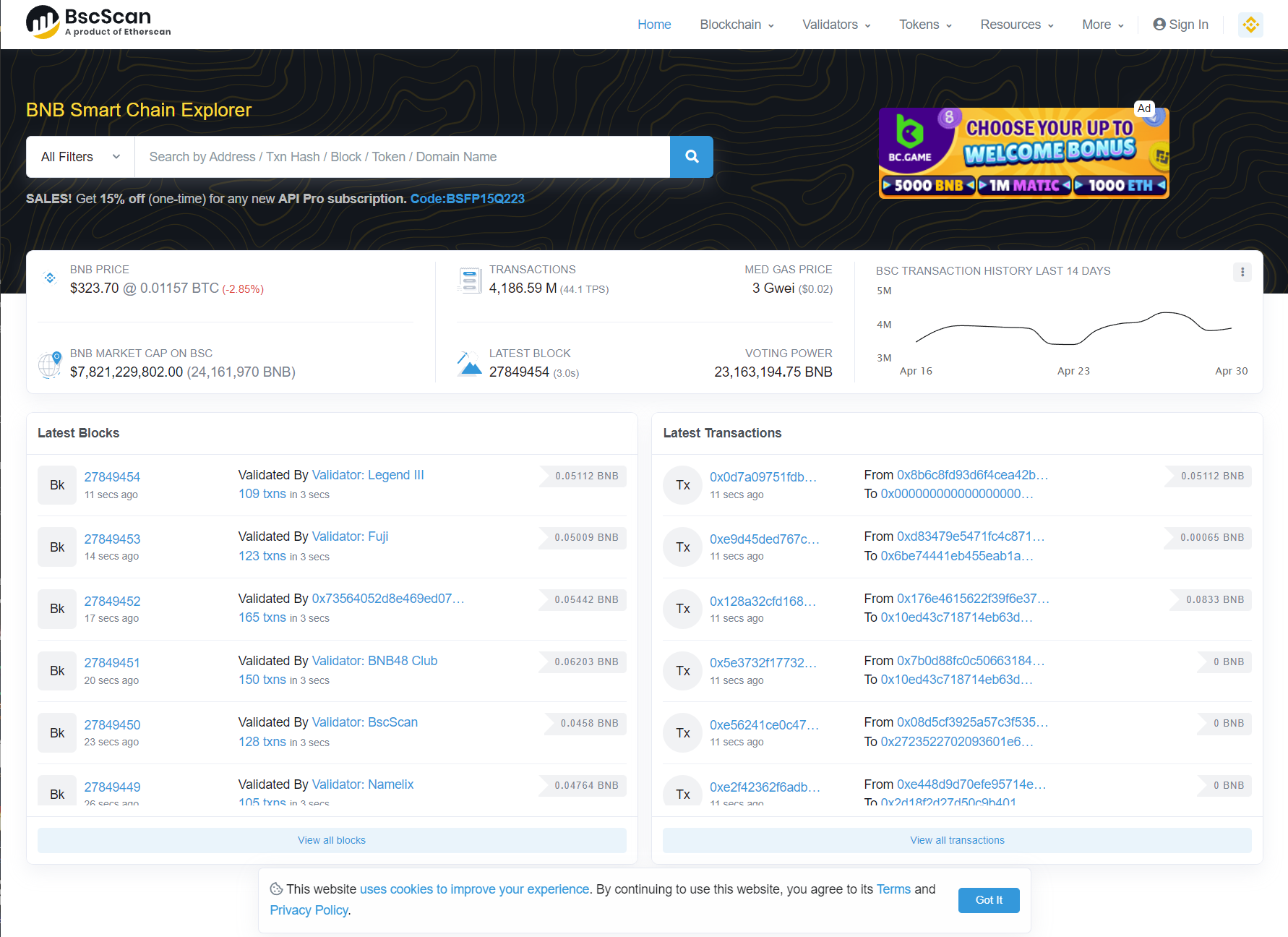Click the Tx icon for 0x5e3732f17732
1288x937 pixels.
pos(683,671)
